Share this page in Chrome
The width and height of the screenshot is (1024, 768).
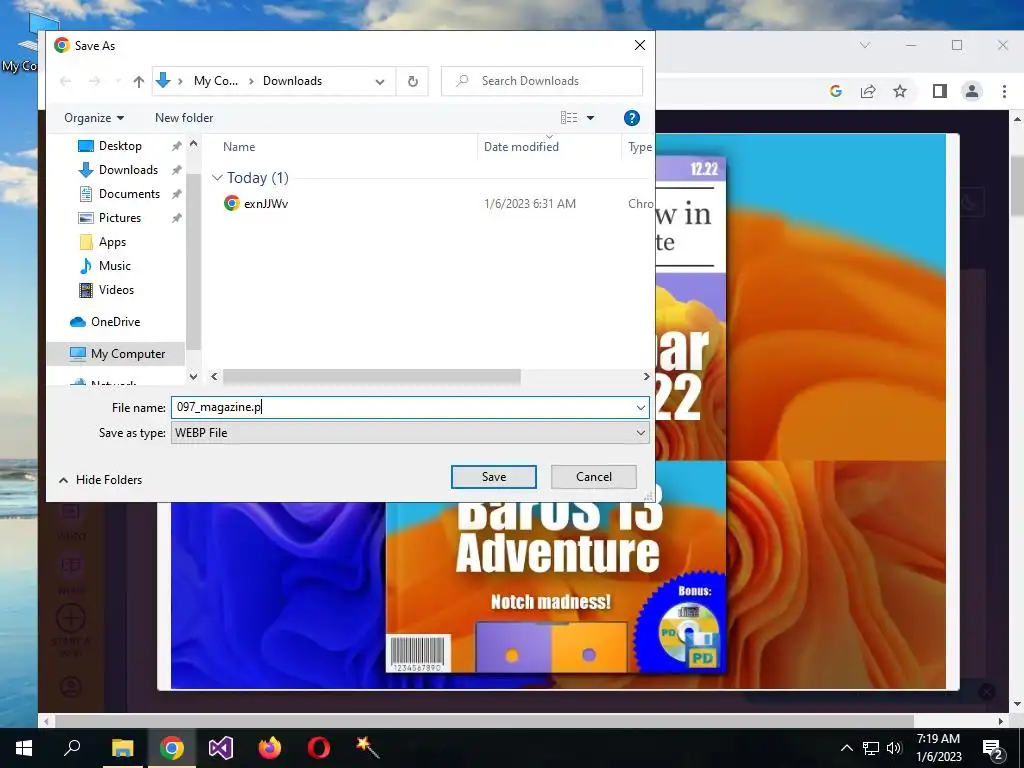tap(868, 91)
